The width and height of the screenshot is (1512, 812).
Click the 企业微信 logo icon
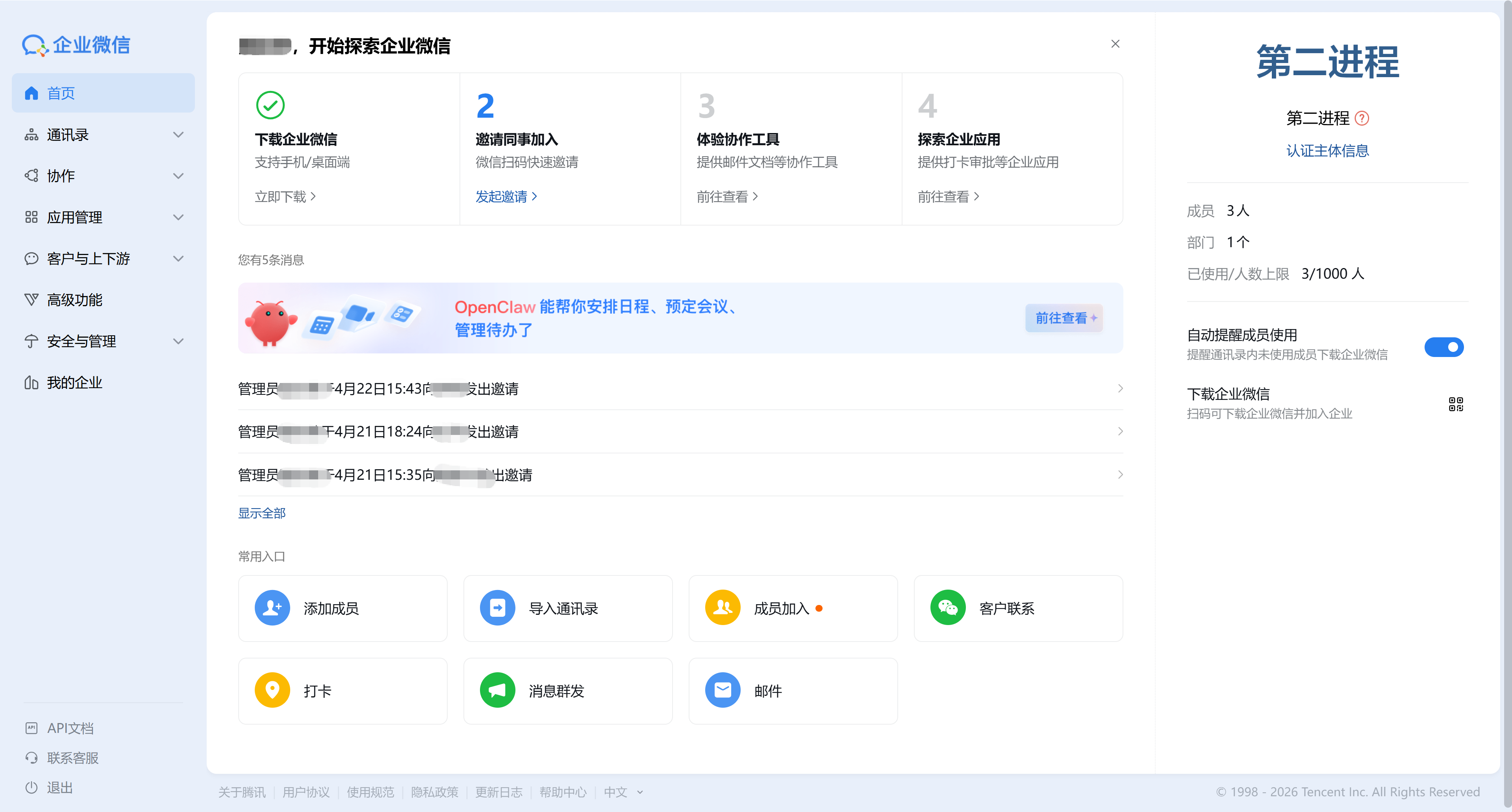point(35,45)
